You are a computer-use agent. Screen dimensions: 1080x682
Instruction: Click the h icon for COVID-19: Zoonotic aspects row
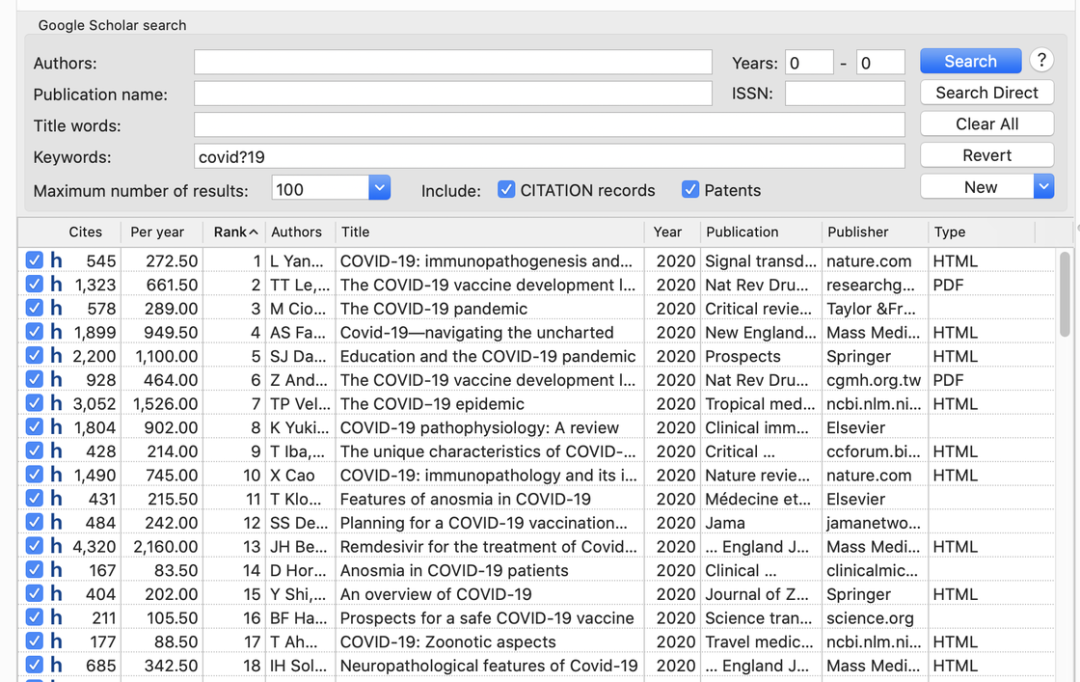56,641
